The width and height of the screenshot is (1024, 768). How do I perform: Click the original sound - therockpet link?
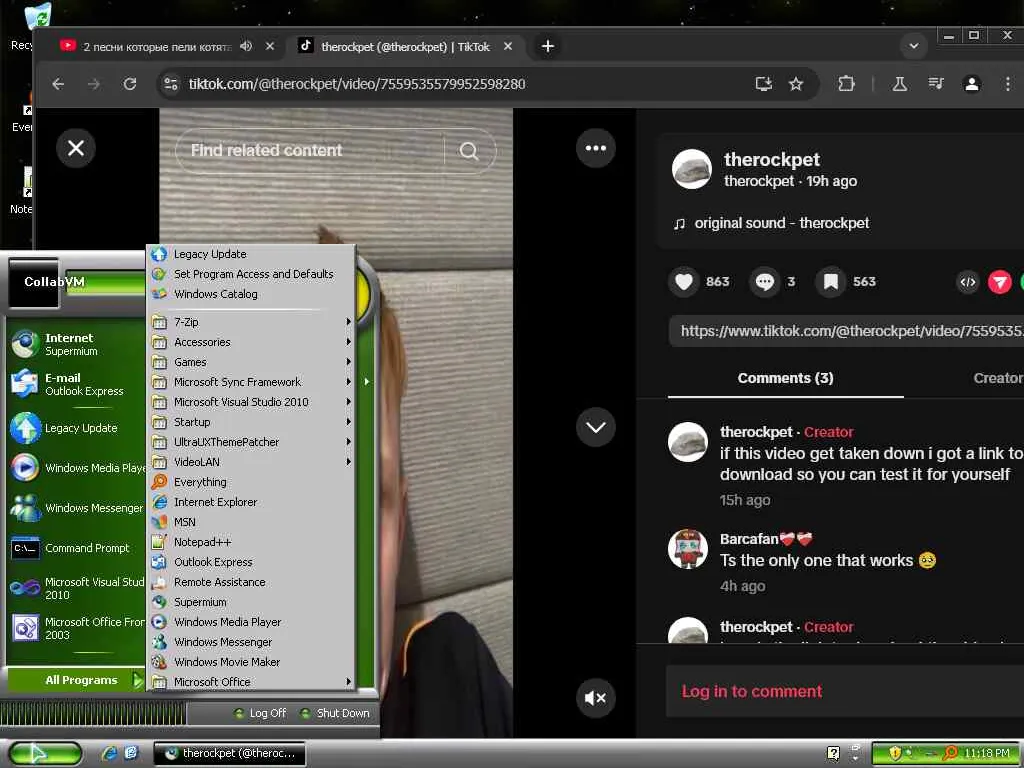click(x=782, y=223)
